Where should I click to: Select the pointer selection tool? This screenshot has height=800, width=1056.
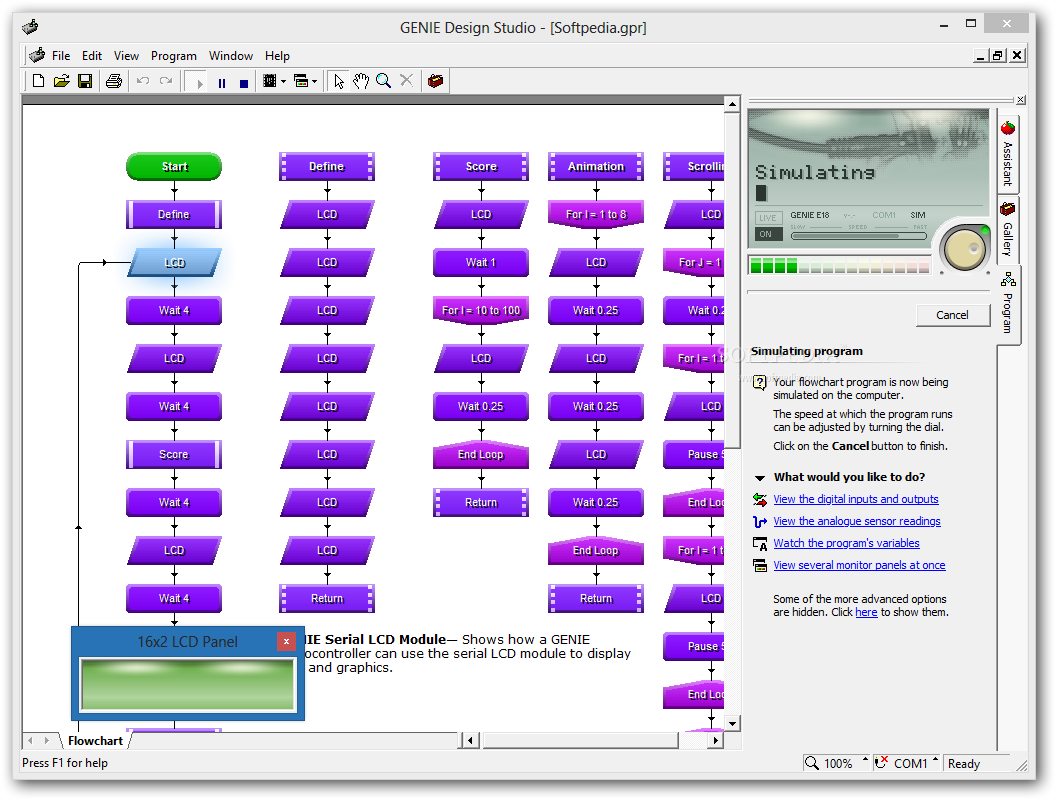(339, 81)
